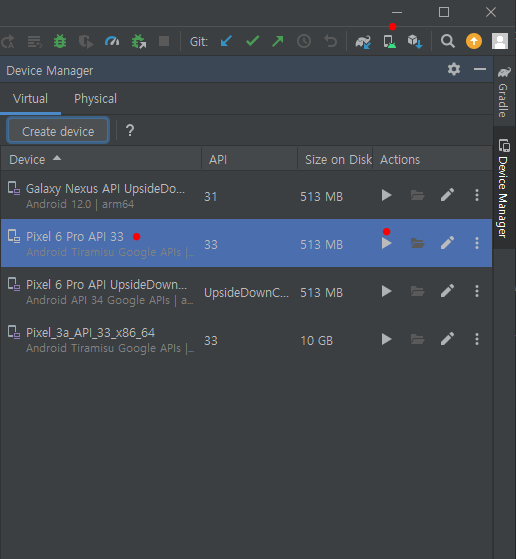Open Pixel 6 Pro UpsideDown folder
Viewport: 516px width, 559px height.
(x=417, y=291)
